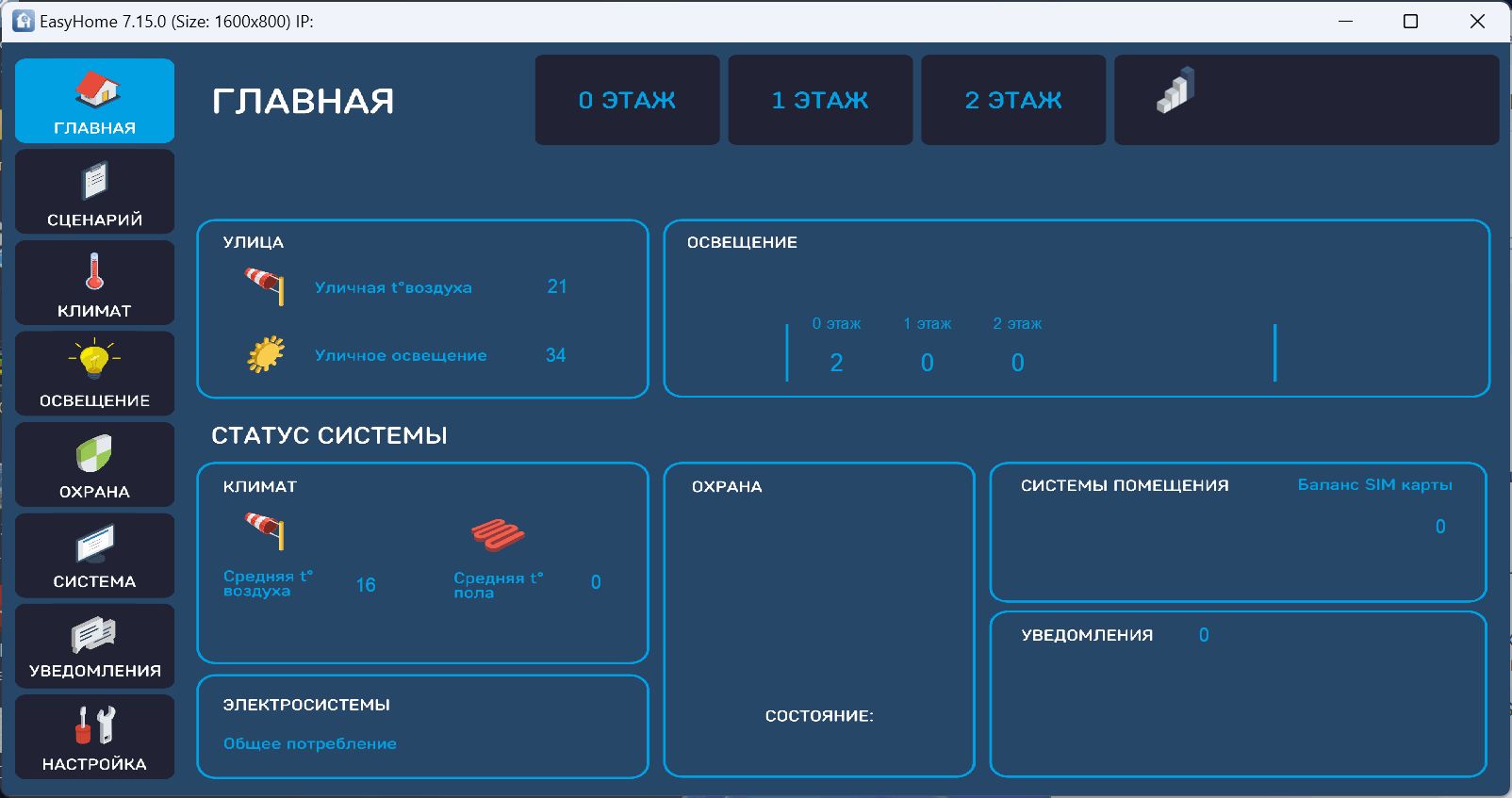Open Освещение lightbulb sidebar section
The image size is (1512, 798).
click(x=95, y=373)
